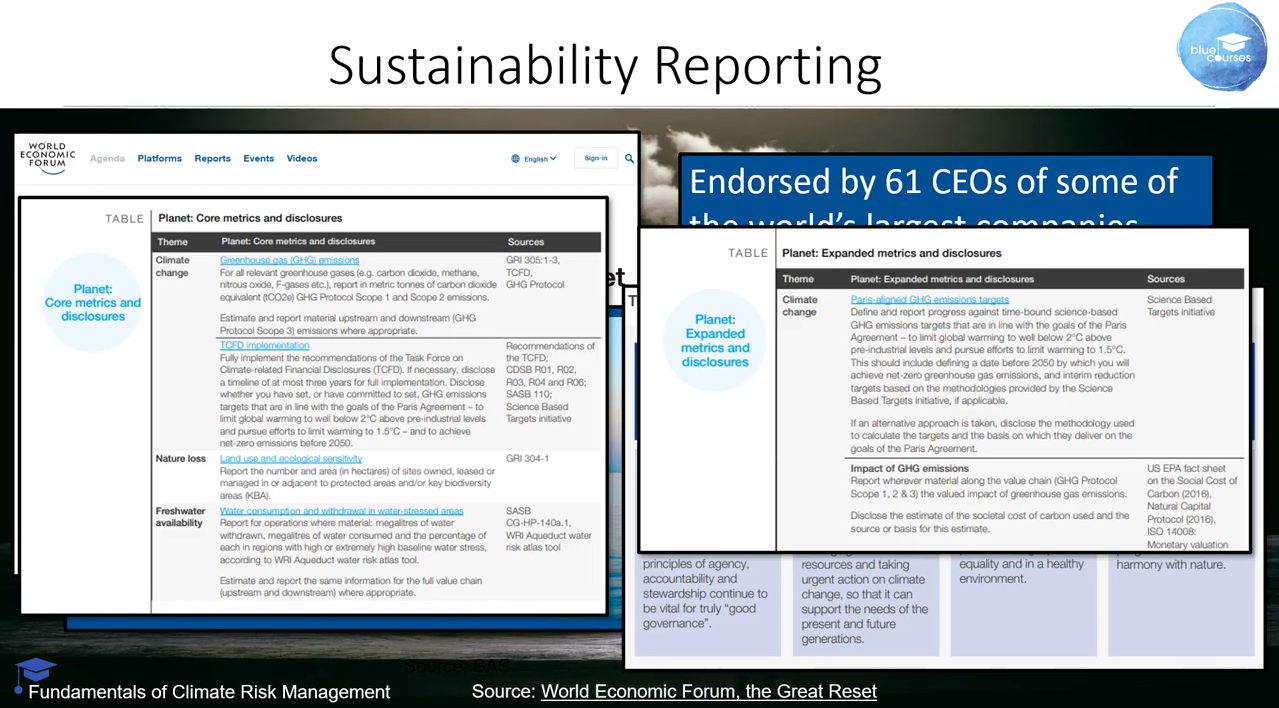Viewport: 1279px width, 708px height.
Task: Click the Planet: Expanded metrics circle badge
Action: [x=715, y=341]
